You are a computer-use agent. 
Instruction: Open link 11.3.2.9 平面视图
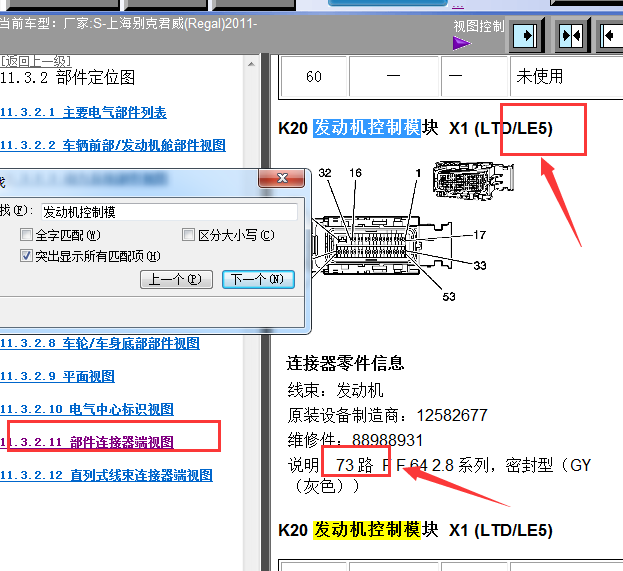pos(57,376)
